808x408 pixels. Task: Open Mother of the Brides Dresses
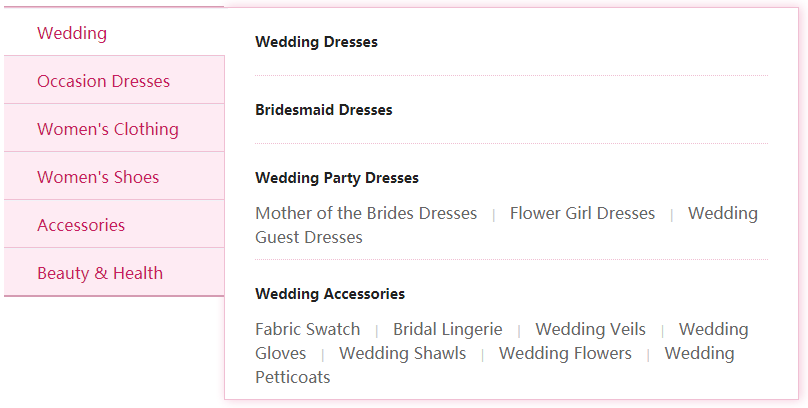[366, 213]
